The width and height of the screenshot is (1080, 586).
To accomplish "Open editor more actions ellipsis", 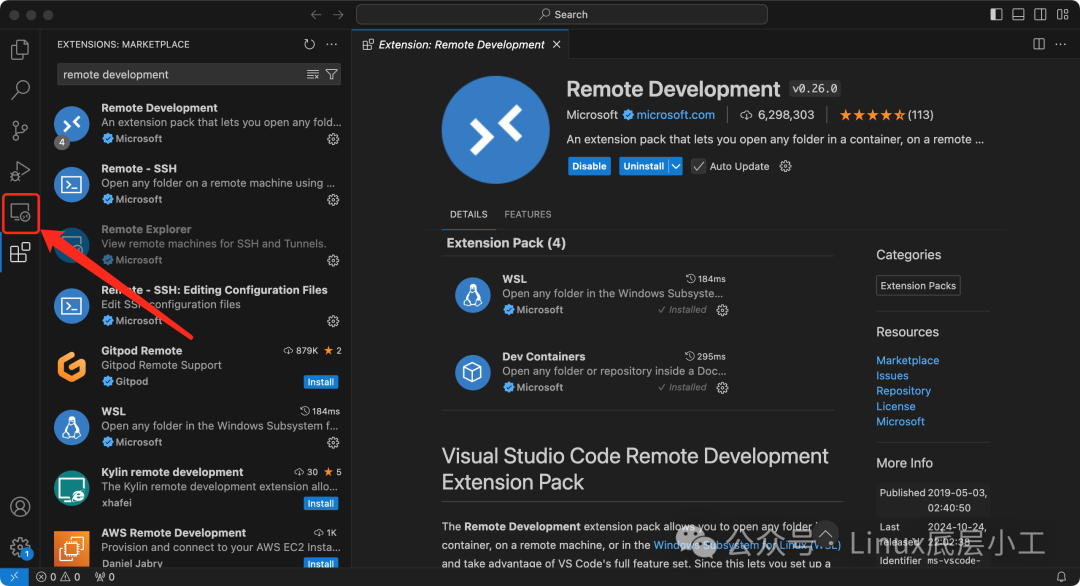I will click(x=1061, y=44).
